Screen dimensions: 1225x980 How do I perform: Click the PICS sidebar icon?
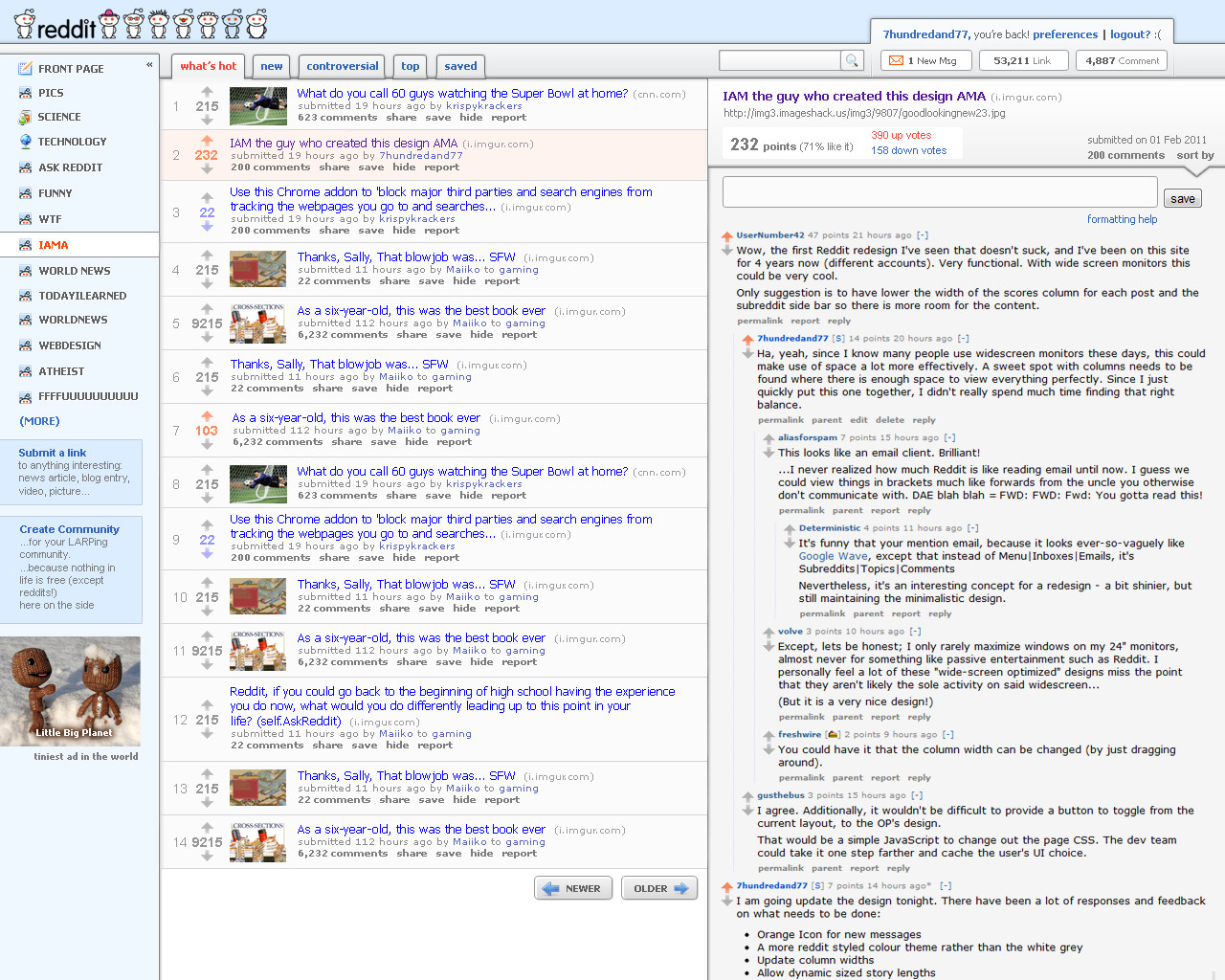coord(25,93)
